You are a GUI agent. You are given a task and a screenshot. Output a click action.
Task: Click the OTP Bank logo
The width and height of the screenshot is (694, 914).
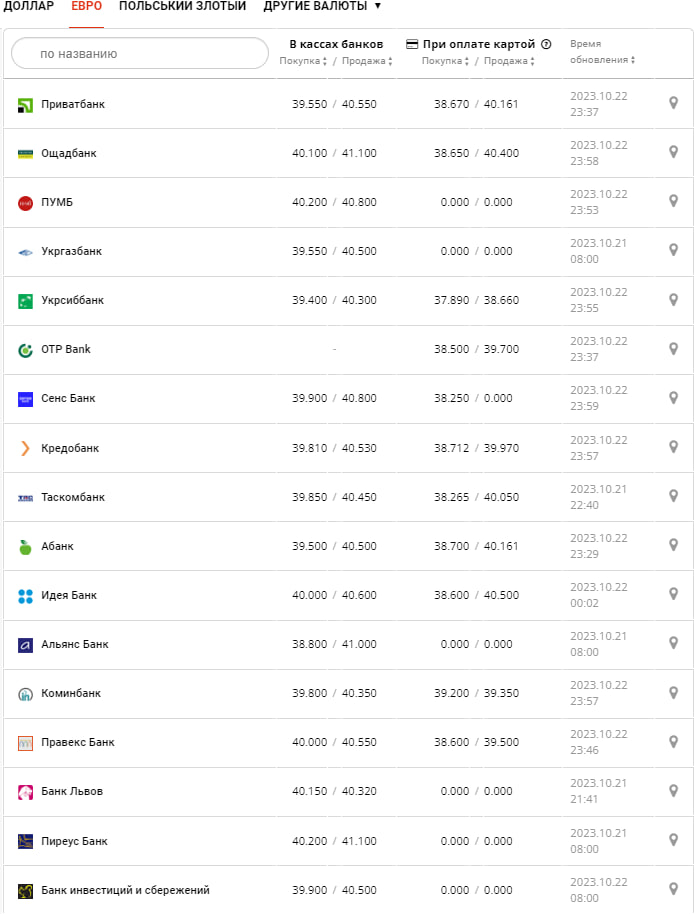[26, 350]
